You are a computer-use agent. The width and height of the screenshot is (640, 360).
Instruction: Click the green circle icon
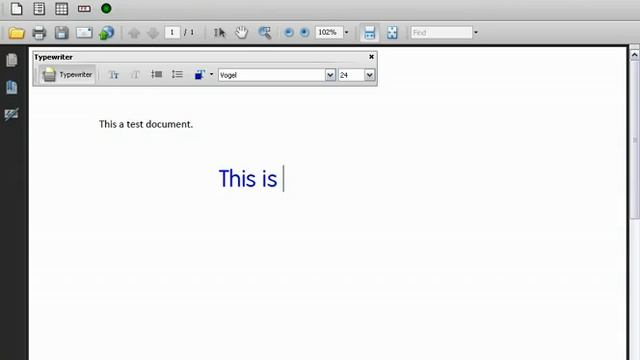tap(106, 9)
